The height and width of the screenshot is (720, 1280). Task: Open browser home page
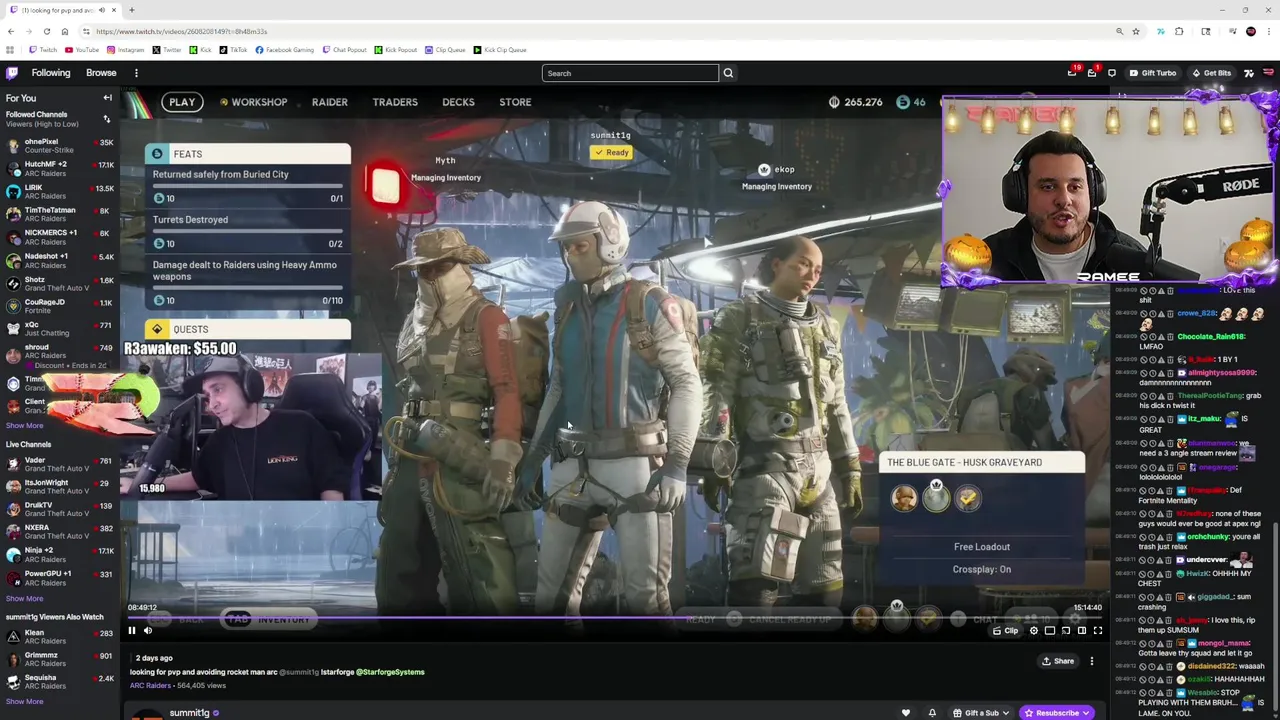(x=64, y=31)
